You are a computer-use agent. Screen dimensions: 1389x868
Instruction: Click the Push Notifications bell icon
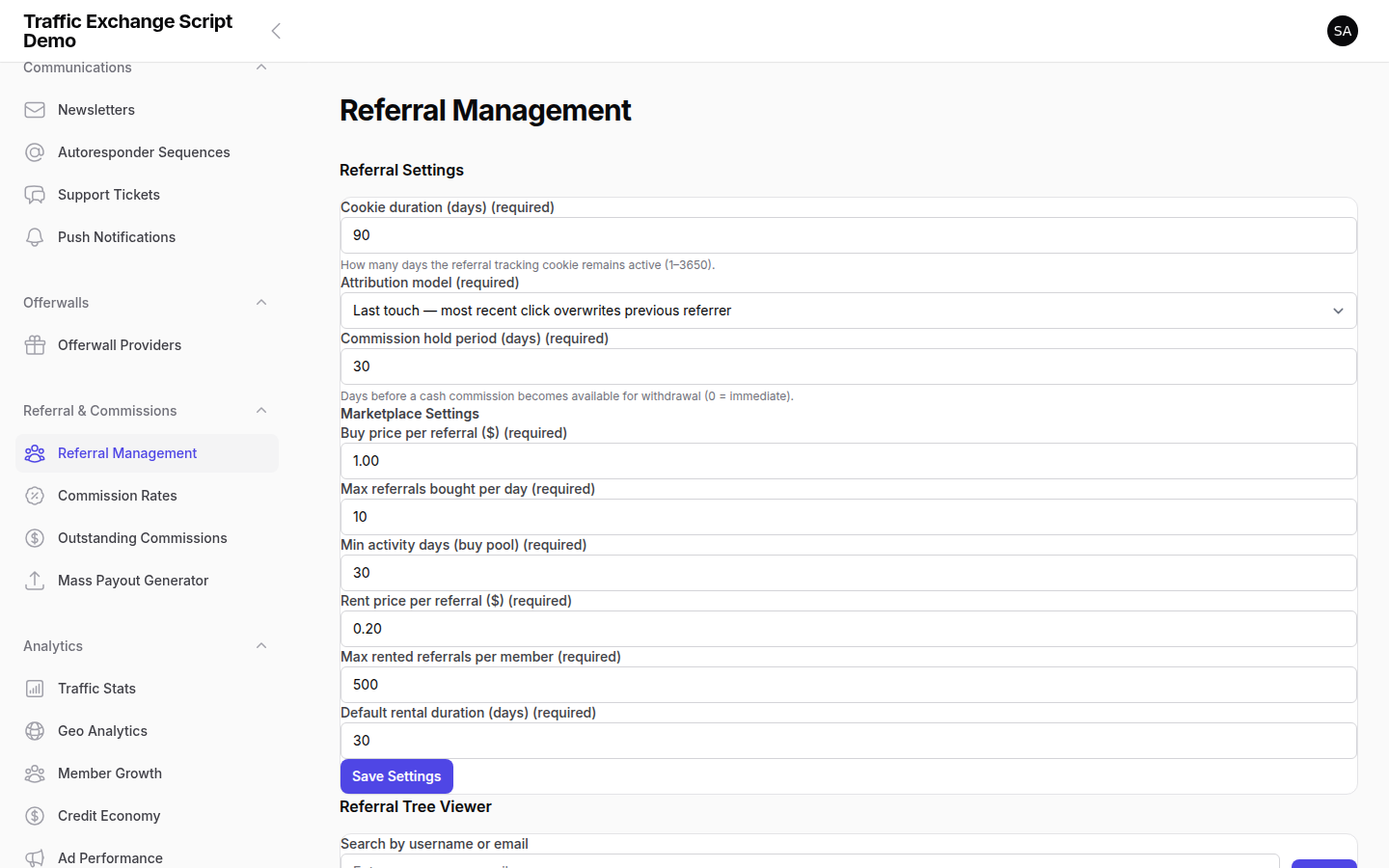[x=35, y=236]
